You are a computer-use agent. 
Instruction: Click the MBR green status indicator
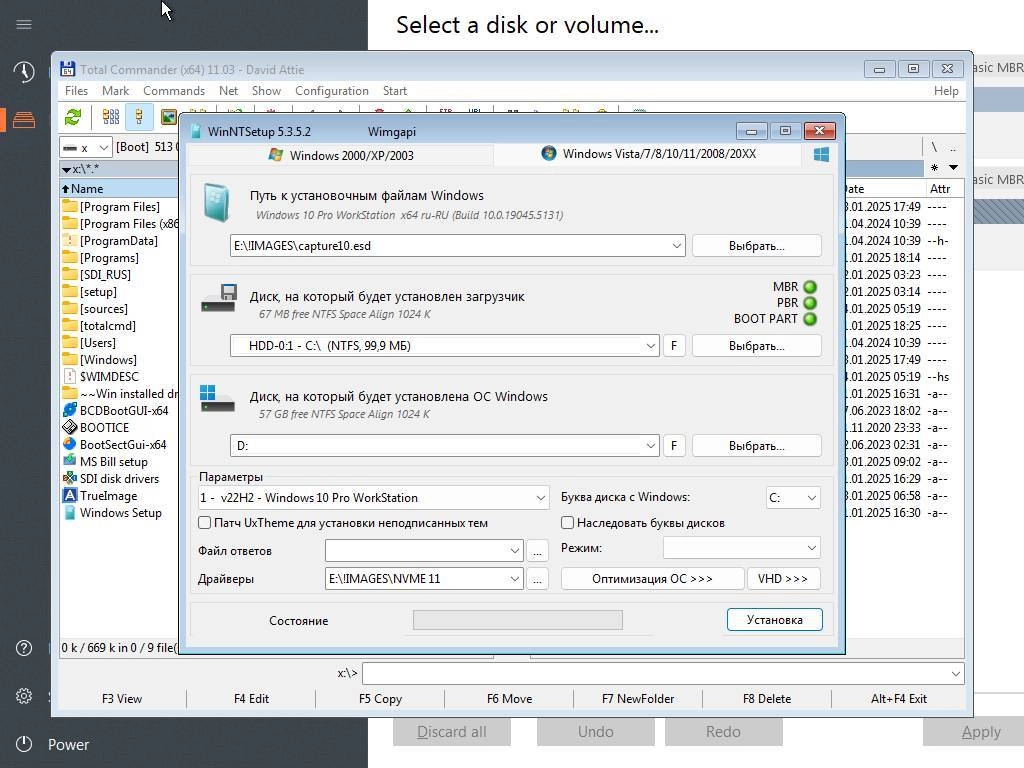coord(810,287)
